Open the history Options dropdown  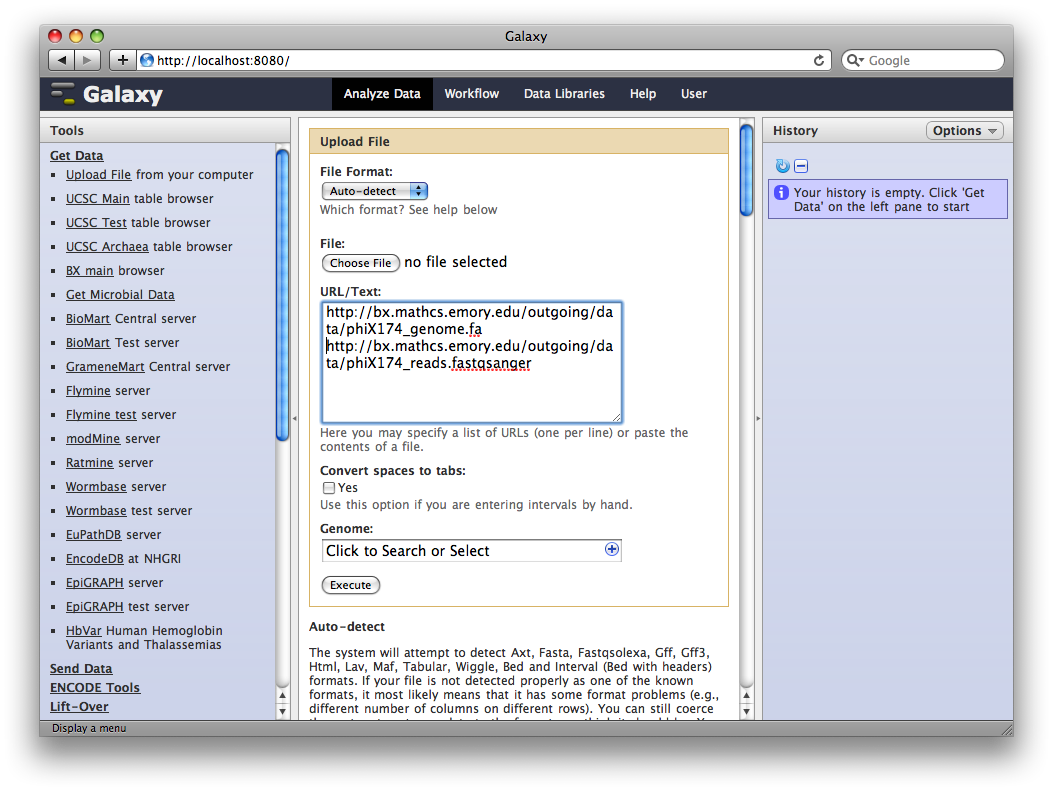(964, 130)
